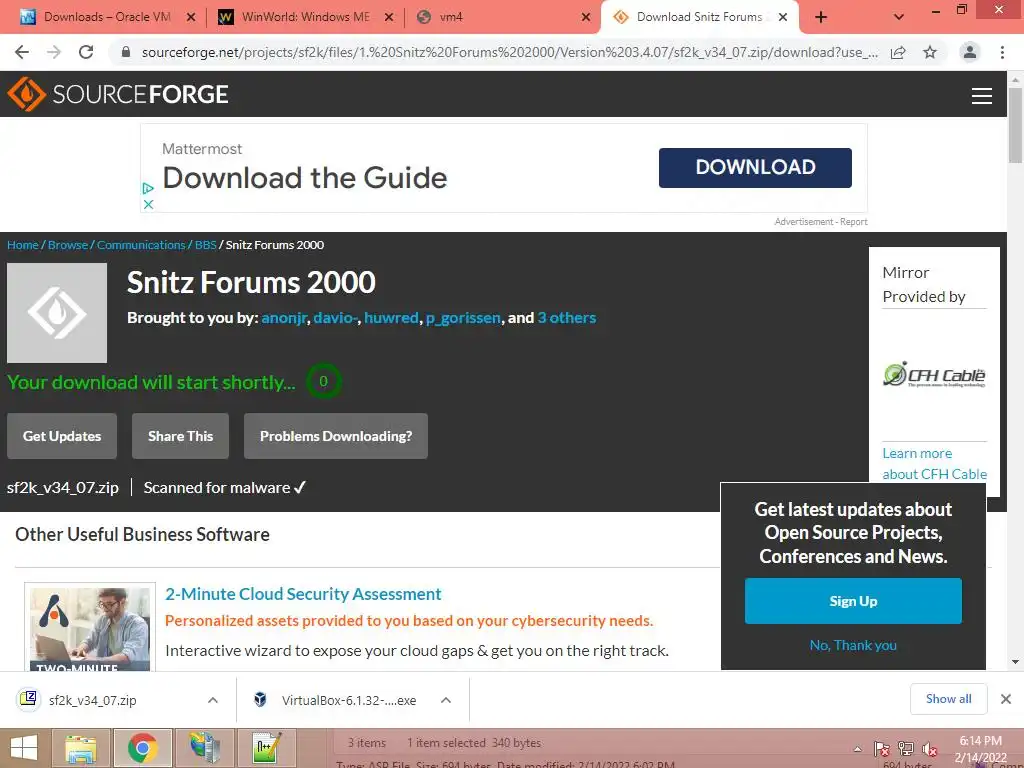Screen dimensions: 1024x768
Task: Open File Explorer from the taskbar
Action: tap(81, 748)
